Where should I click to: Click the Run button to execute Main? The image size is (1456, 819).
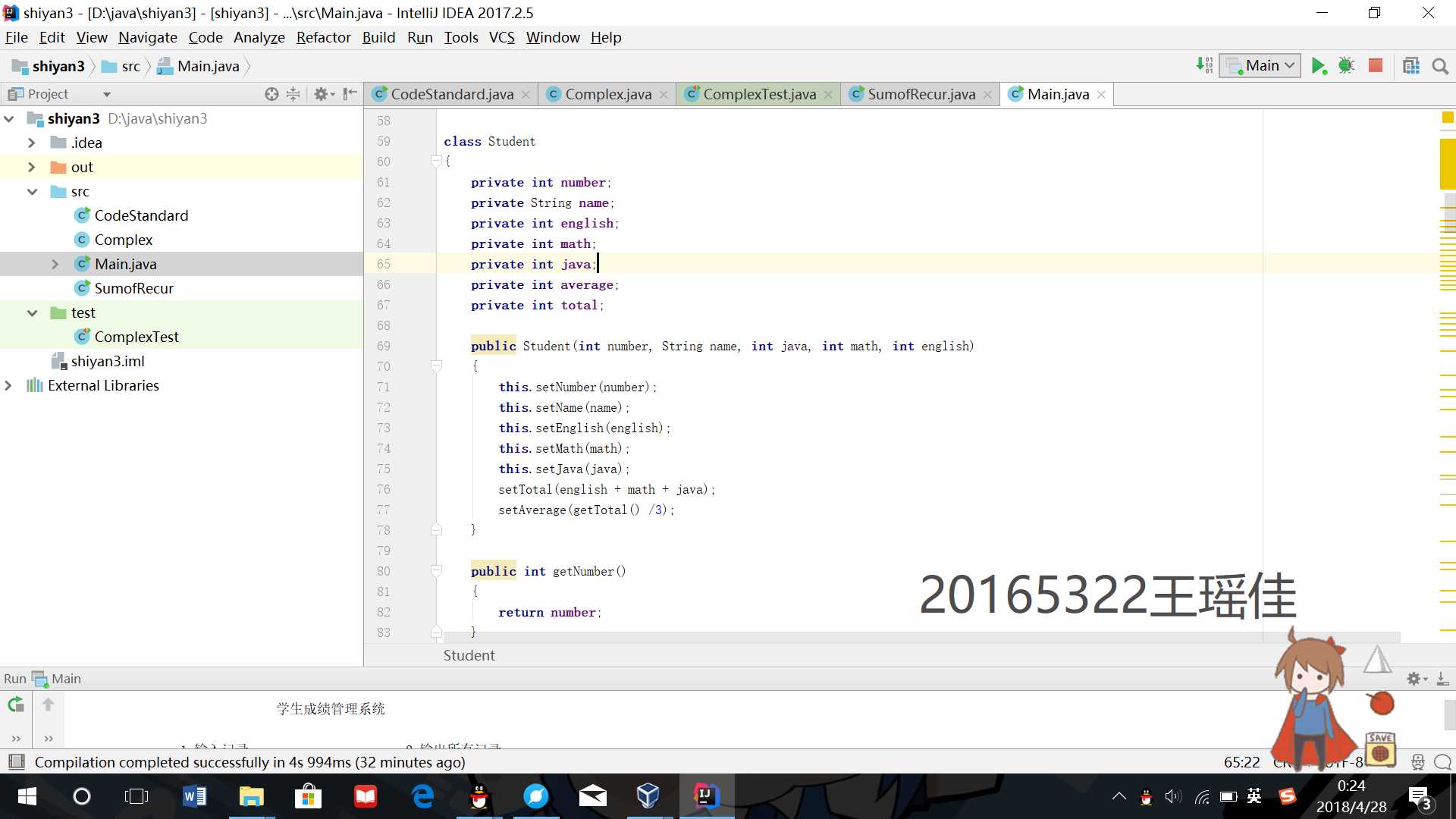(x=1318, y=65)
